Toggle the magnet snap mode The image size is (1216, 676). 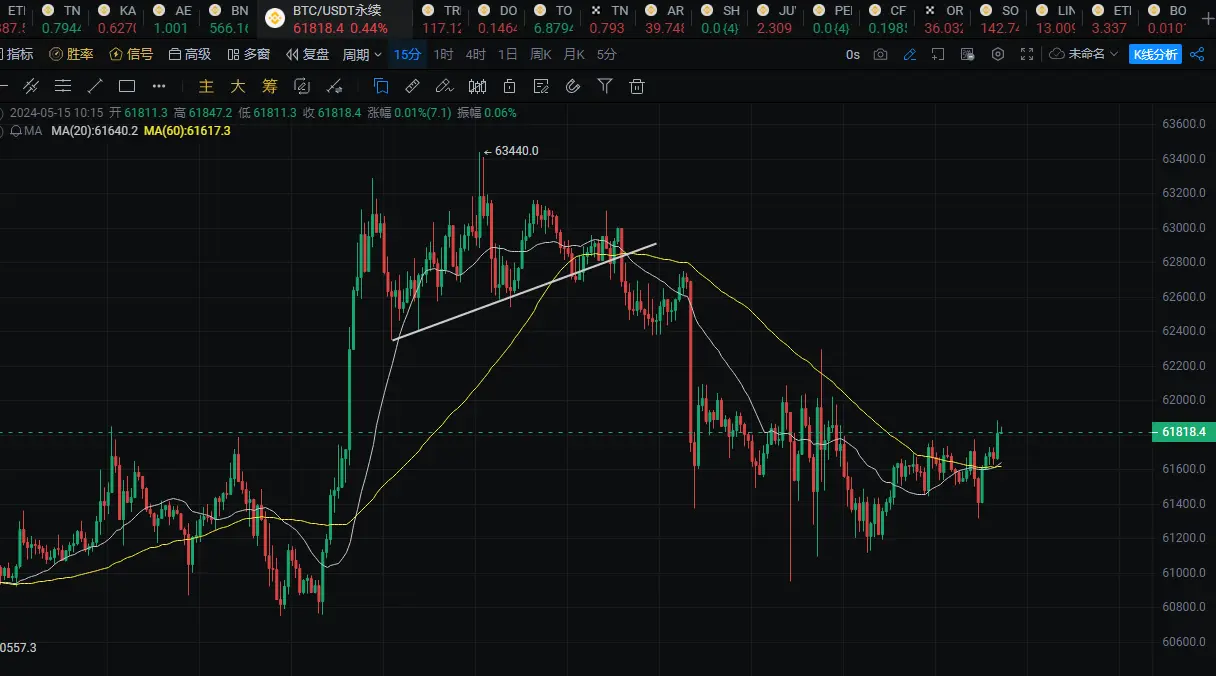pos(573,86)
